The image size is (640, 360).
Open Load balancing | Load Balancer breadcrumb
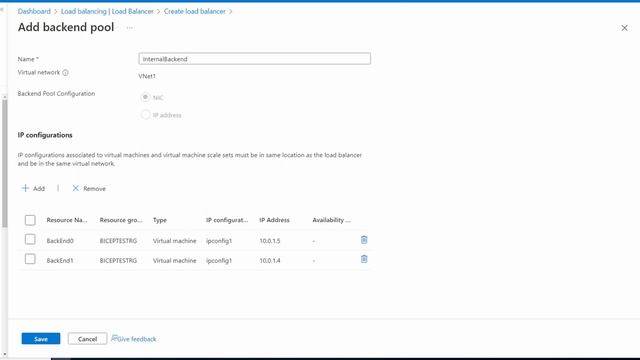[x=107, y=11]
